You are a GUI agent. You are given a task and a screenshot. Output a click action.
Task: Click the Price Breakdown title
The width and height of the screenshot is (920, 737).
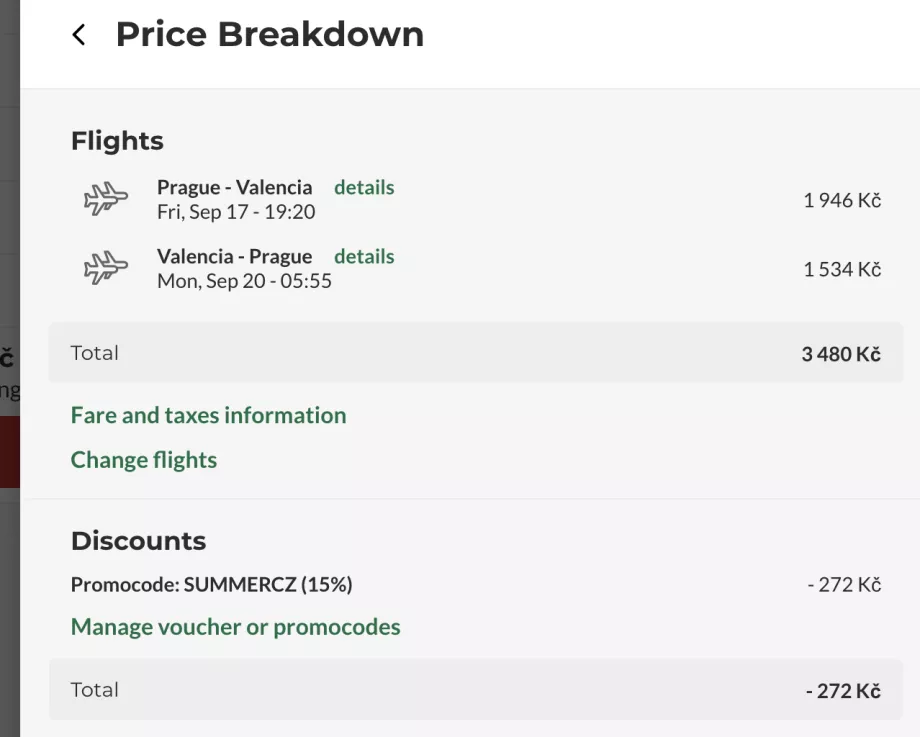coord(270,34)
